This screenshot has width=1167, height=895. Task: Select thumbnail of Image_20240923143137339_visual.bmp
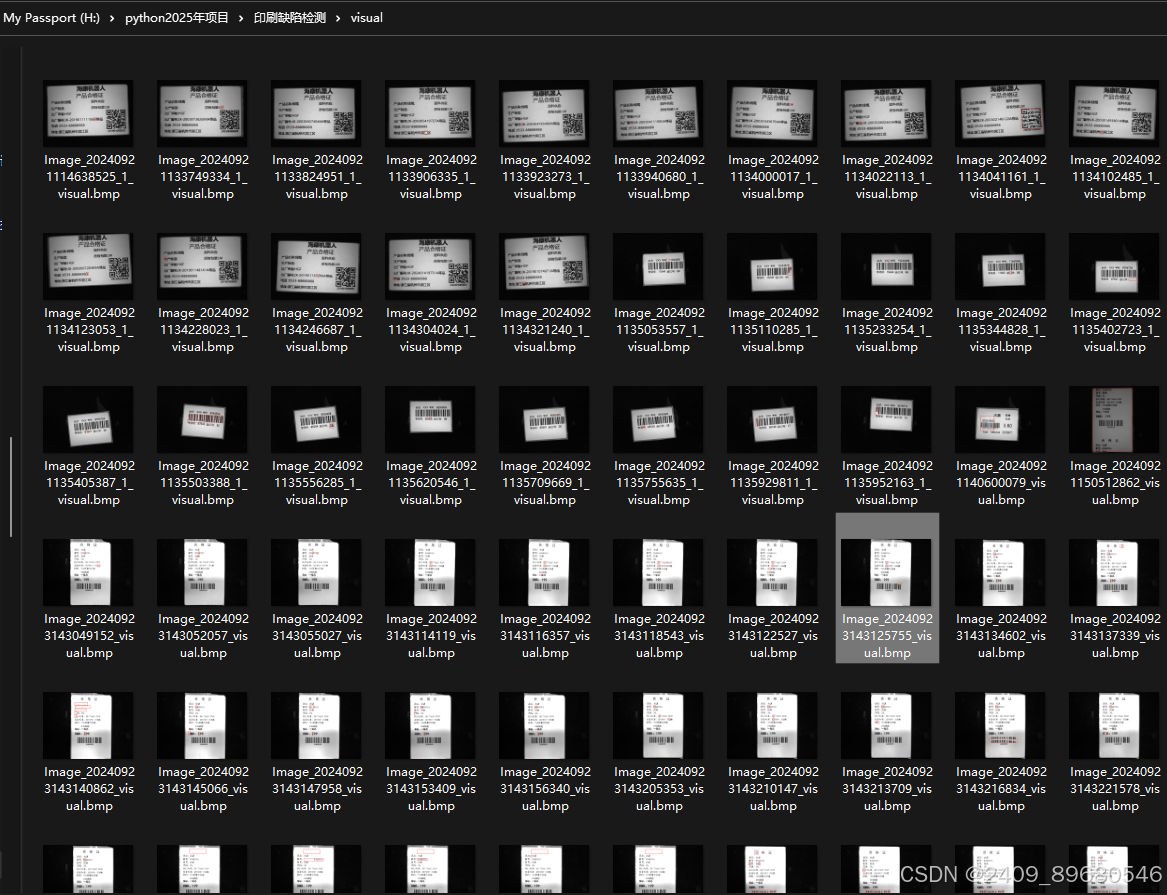[1114, 573]
